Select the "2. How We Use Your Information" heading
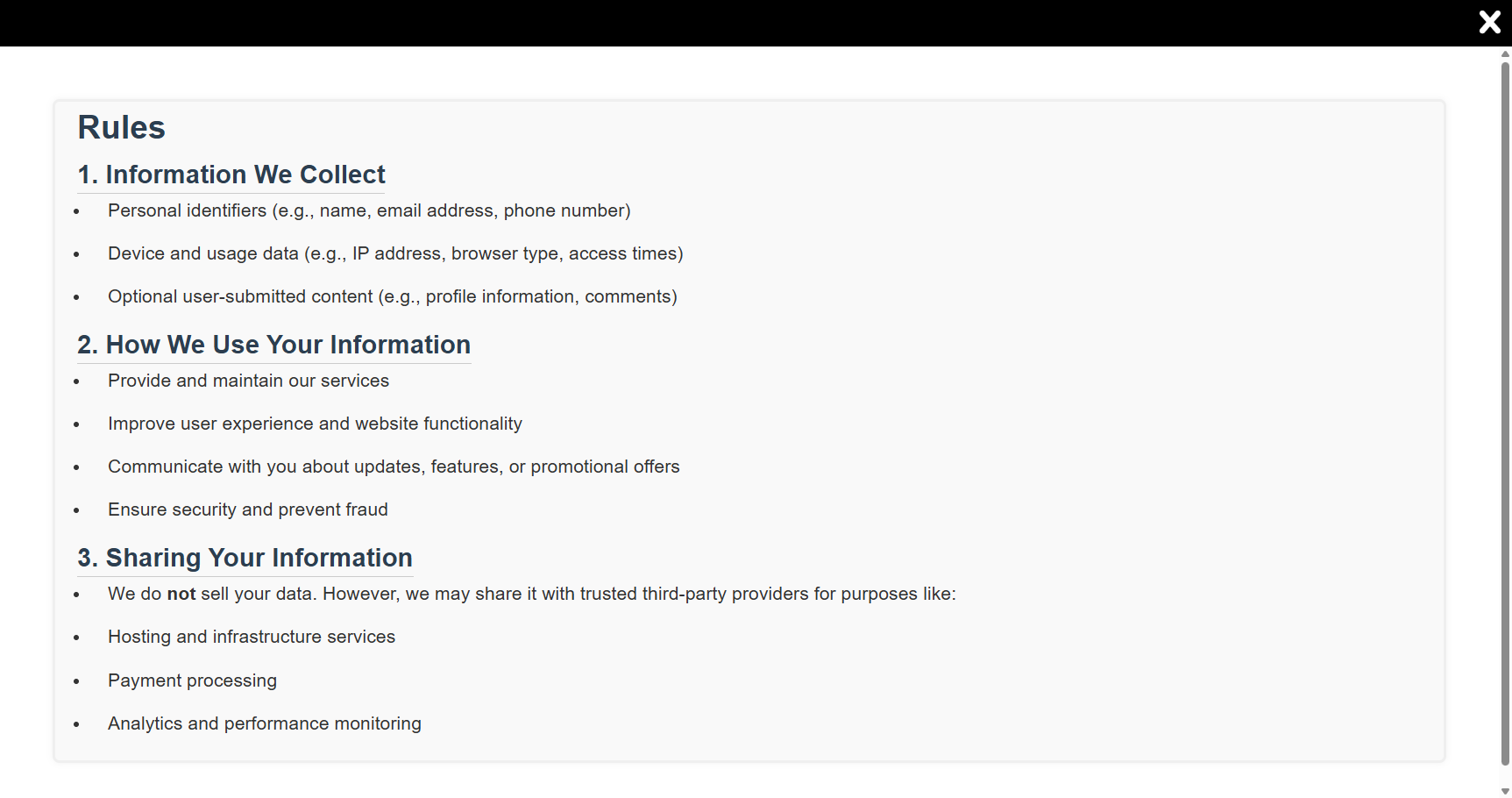 [x=273, y=345]
